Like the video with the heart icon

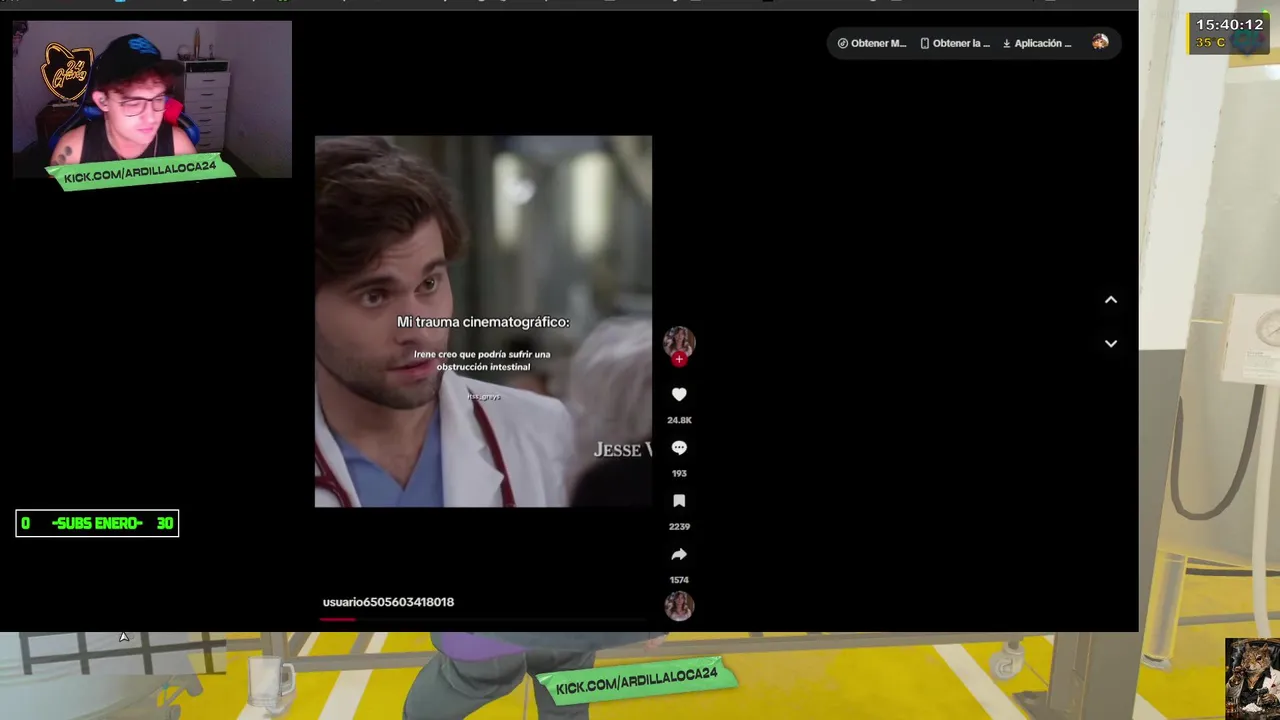679,395
